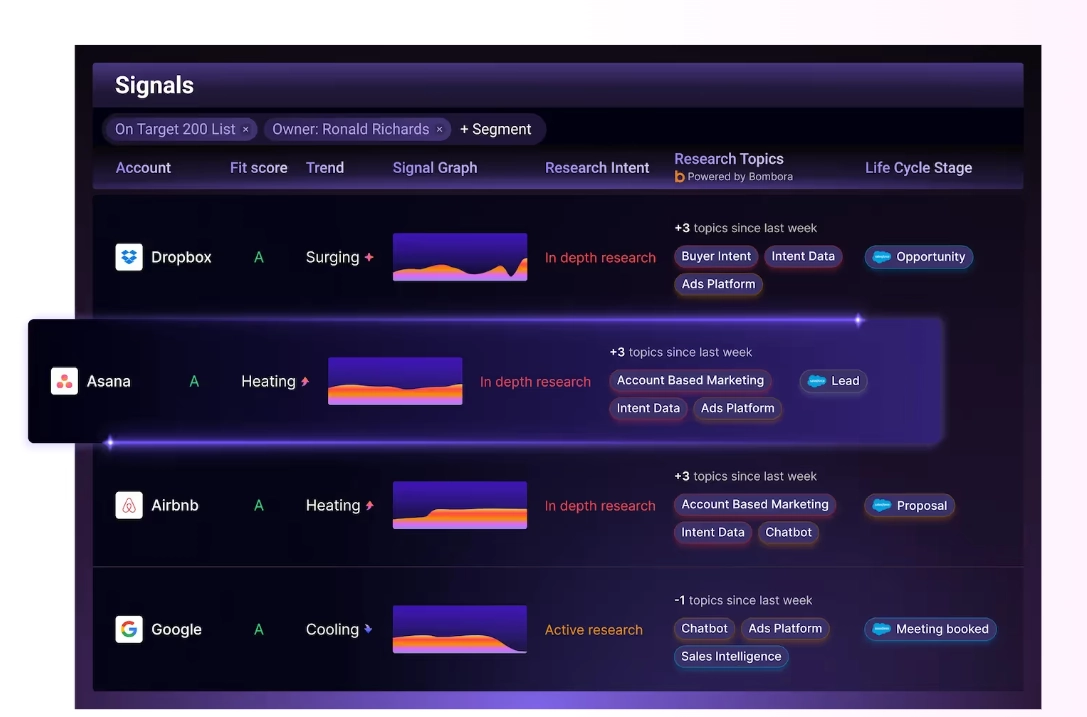The width and height of the screenshot is (1087, 717).
Task: Click the Bombora logo icon
Action: (x=679, y=177)
